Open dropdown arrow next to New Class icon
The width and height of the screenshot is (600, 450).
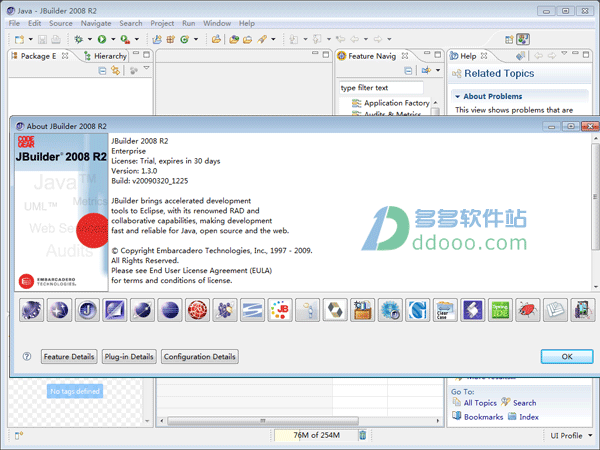point(196,39)
